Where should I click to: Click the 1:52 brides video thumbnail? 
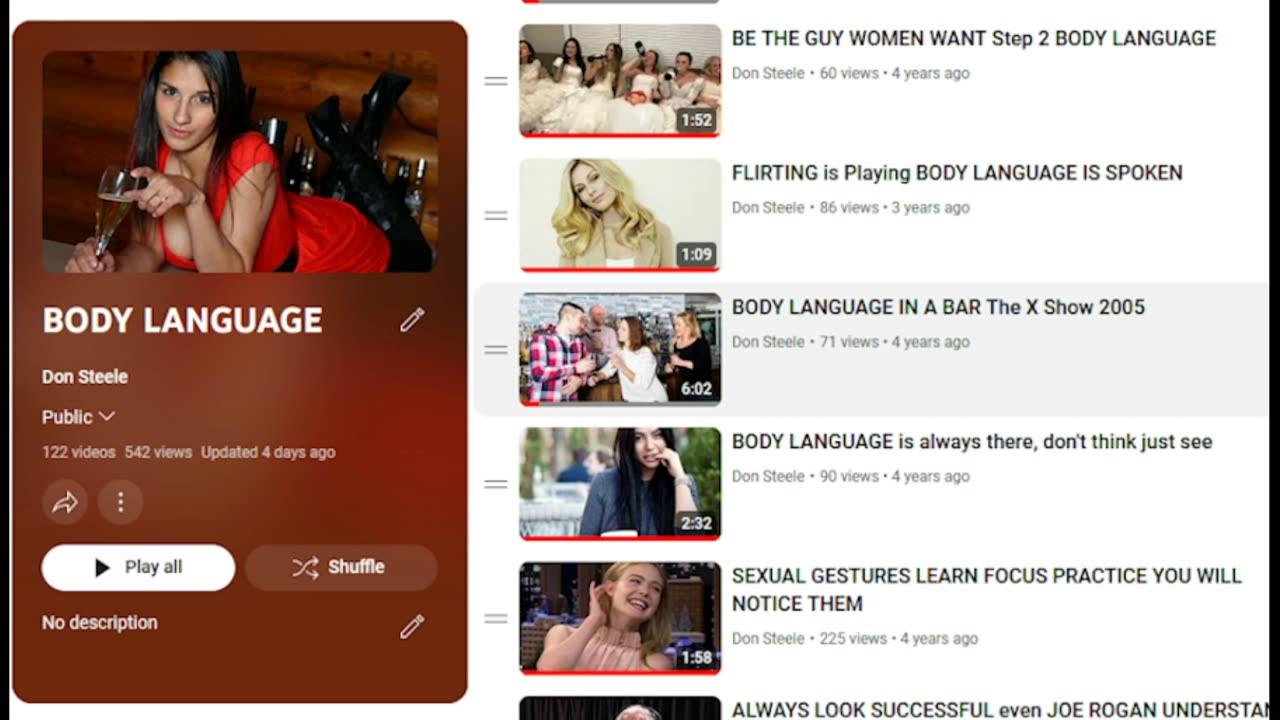[x=620, y=80]
